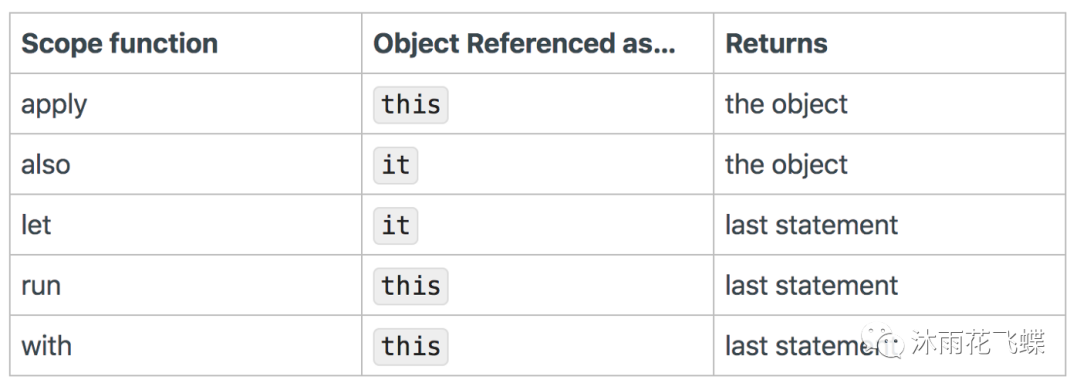Click 'the object' in the apply row
Viewport: 1080px width, 390px height.
pos(786,105)
